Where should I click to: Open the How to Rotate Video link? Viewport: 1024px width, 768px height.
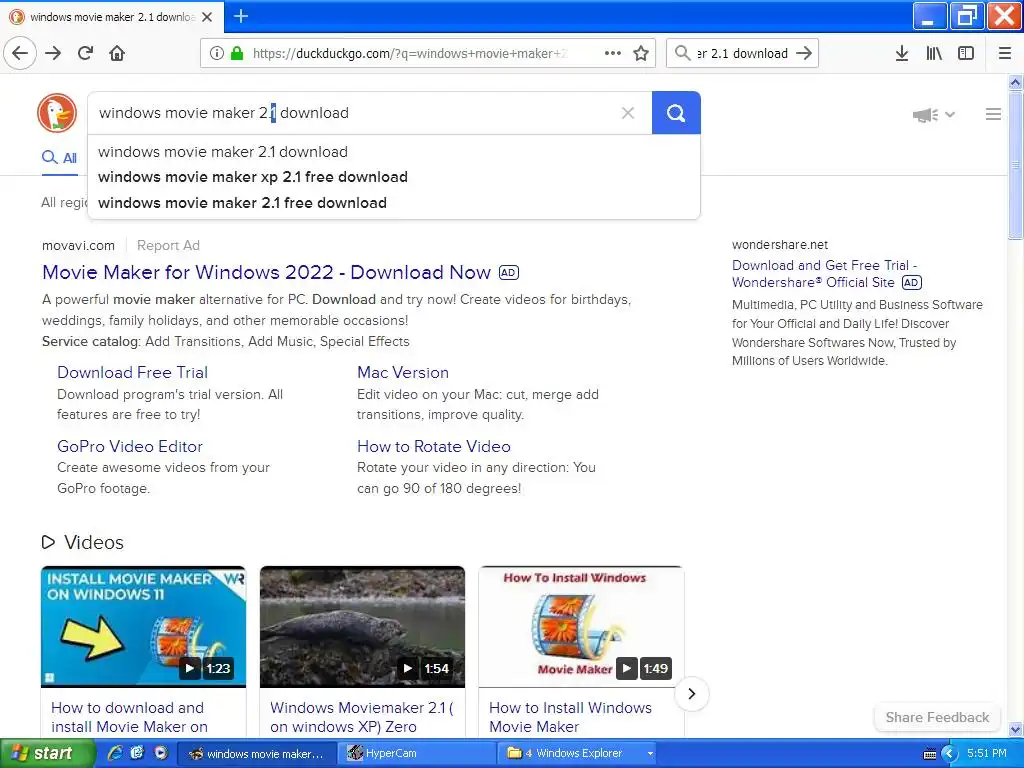coord(434,446)
